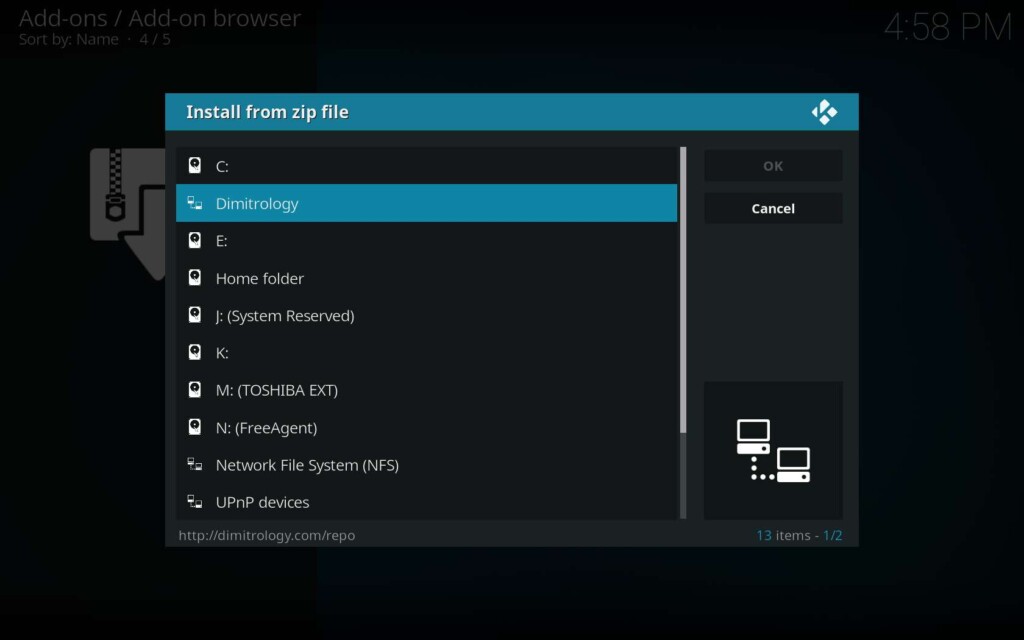This screenshot has height=640, width=1024.
Task: Open Network File System (NFS)
Action: coord(426,464)
